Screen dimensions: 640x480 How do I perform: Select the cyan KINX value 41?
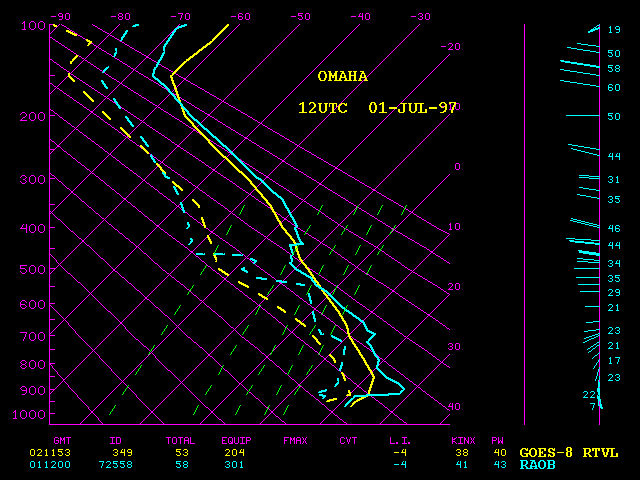(x=462, y=464)
